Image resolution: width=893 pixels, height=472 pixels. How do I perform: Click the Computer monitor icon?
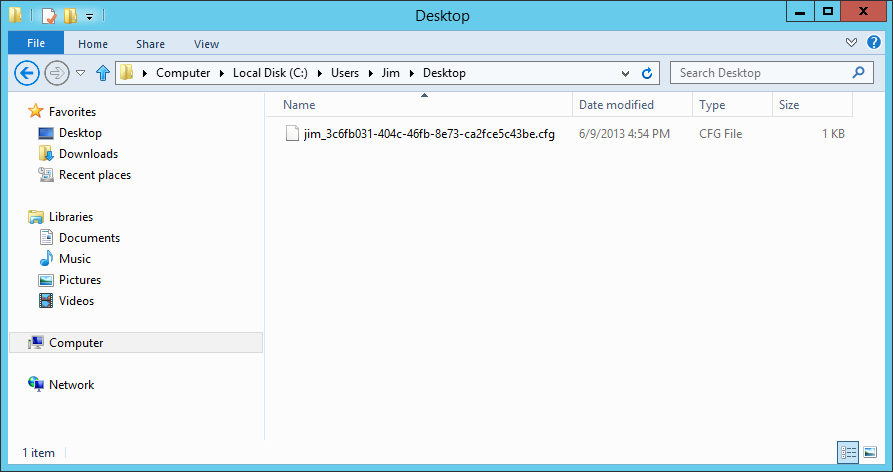[x=36, y=342]
